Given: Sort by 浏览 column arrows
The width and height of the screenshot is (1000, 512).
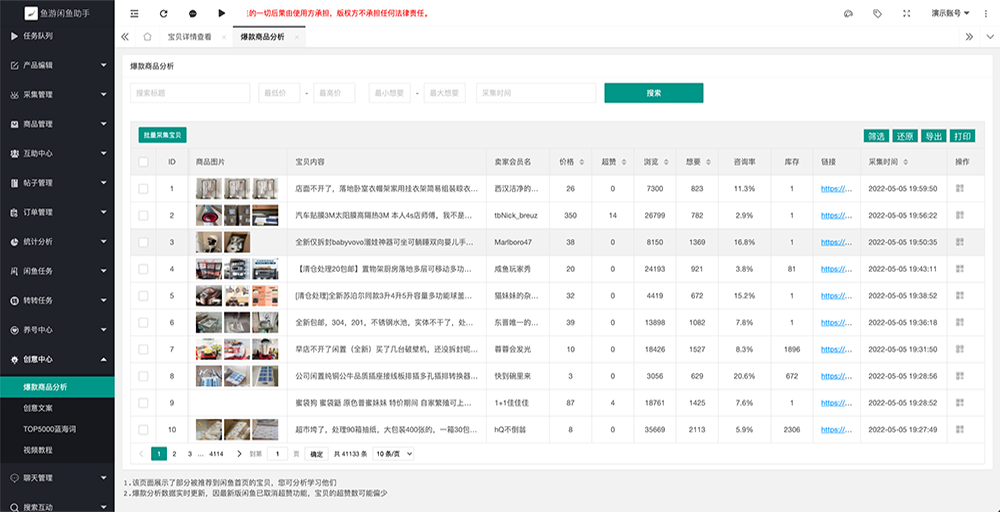Looking at the screenshot, I should (x=665, y=162).
